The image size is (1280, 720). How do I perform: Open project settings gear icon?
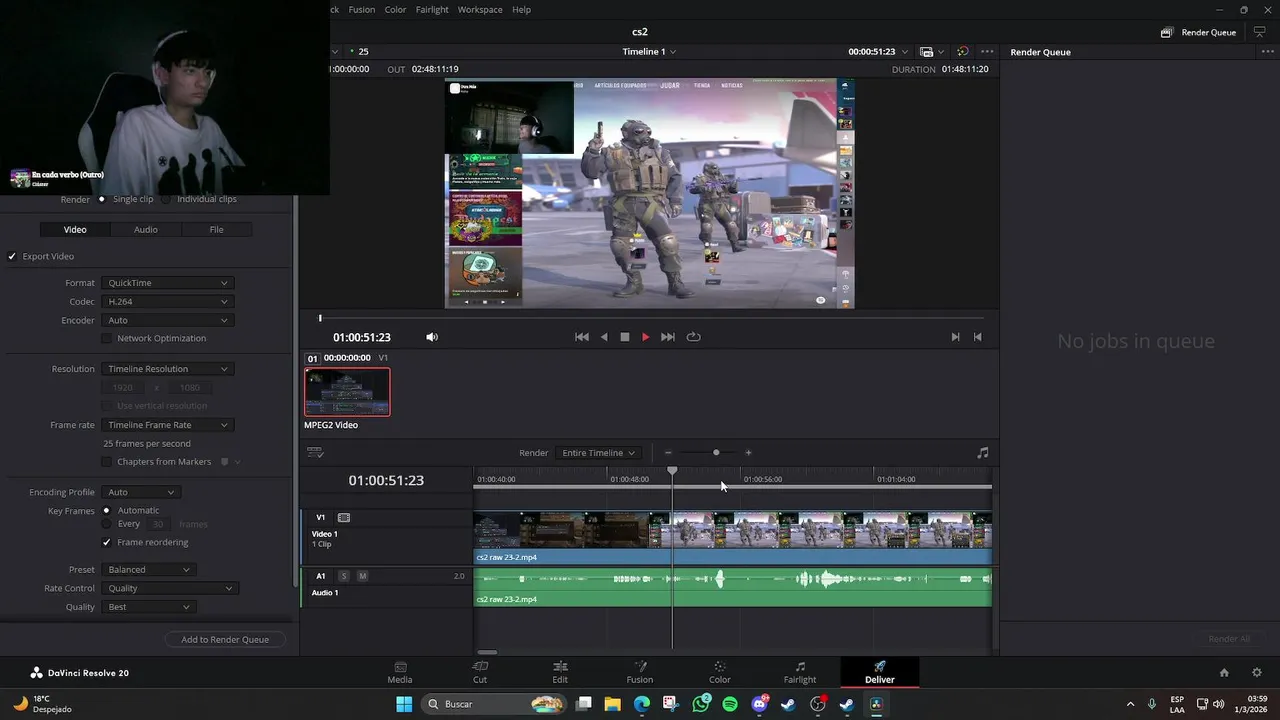(x=1257, y=673)
